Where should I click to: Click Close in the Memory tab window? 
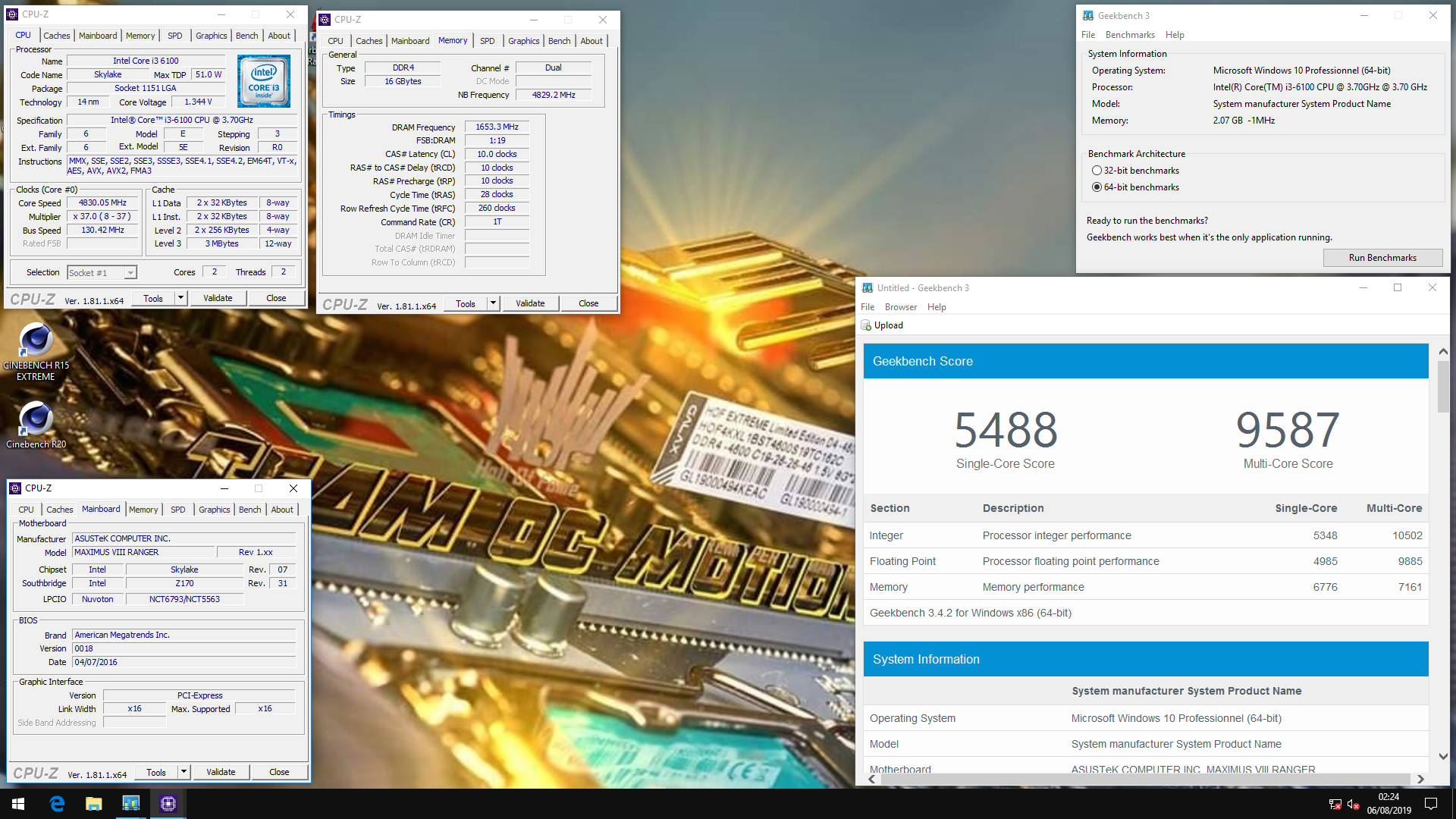588,303
